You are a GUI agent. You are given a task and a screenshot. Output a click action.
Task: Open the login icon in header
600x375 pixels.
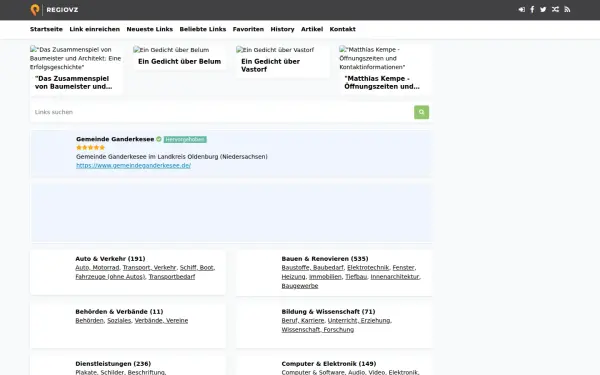(522, 10)
